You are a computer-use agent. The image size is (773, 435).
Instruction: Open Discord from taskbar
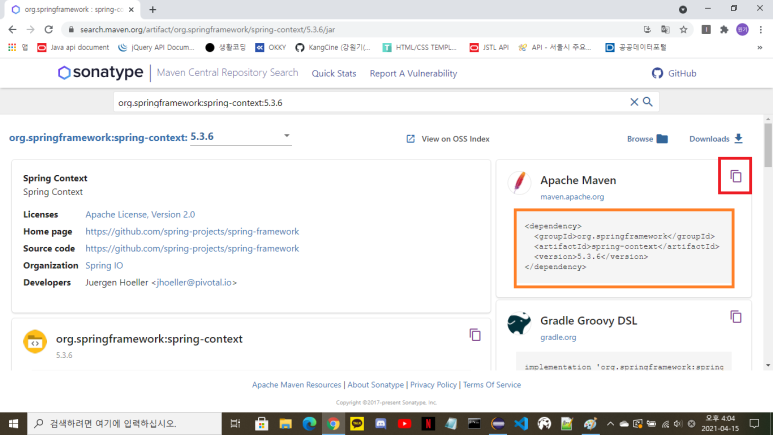(x=381, y=424)
